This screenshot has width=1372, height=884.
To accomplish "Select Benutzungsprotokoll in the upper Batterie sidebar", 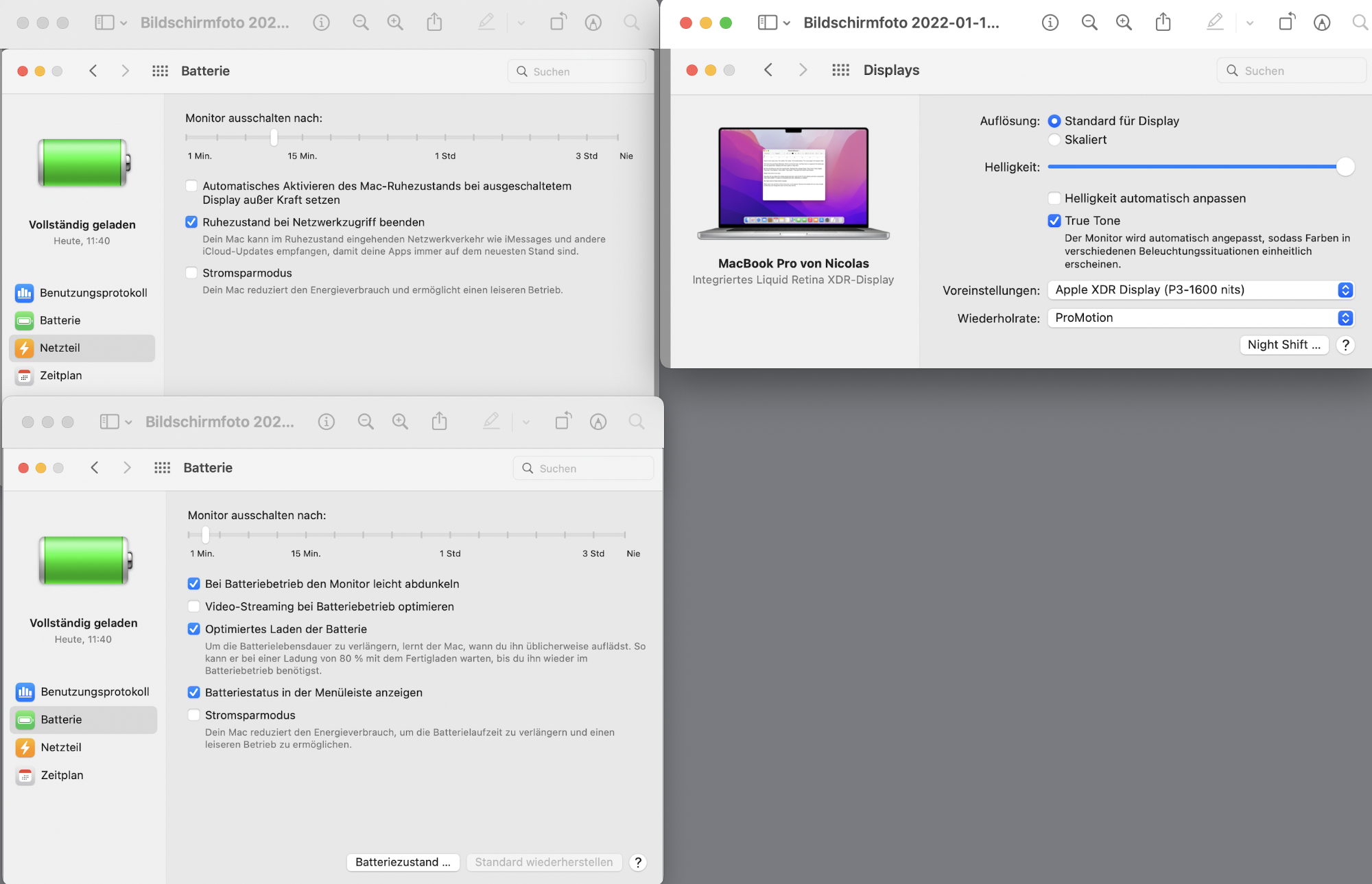I will pyautogui.click(x=93, y=293).
